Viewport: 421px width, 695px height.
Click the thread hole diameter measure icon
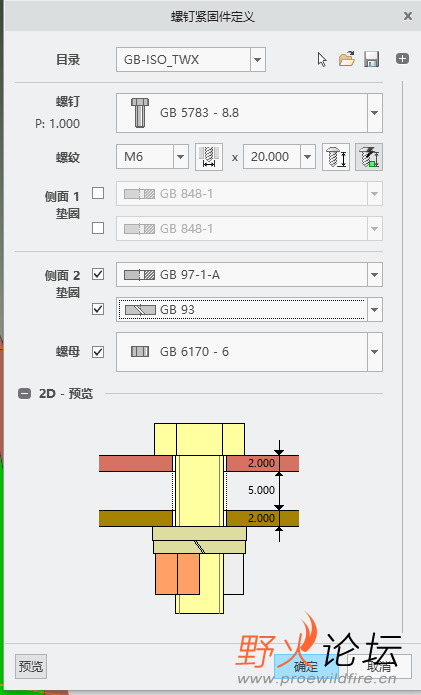click(209, 157)
